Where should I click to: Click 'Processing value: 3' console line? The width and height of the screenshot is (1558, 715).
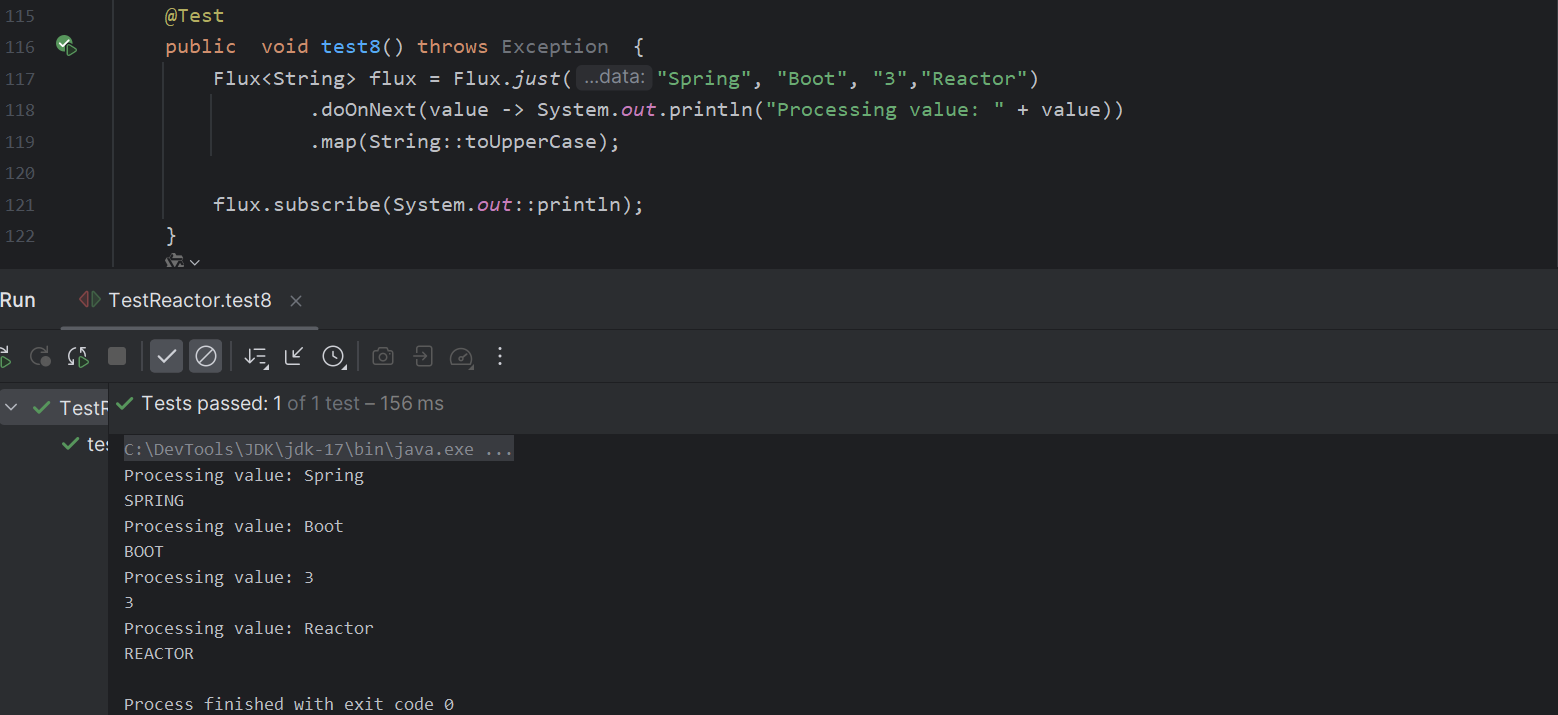pos(218,577)
